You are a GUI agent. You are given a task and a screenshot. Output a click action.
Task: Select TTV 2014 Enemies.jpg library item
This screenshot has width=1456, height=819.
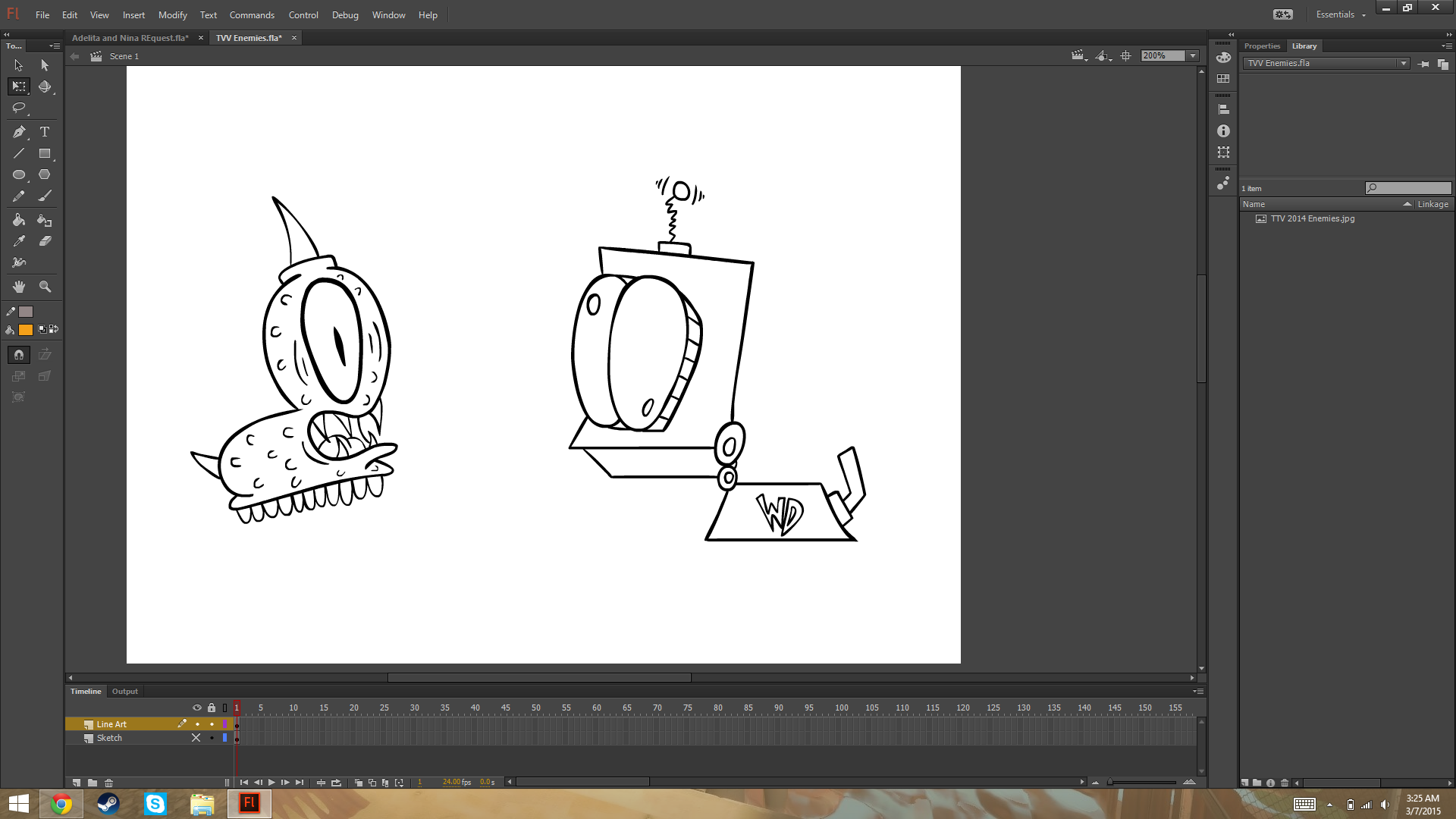pyautogui.click(x=1313, y=218)
